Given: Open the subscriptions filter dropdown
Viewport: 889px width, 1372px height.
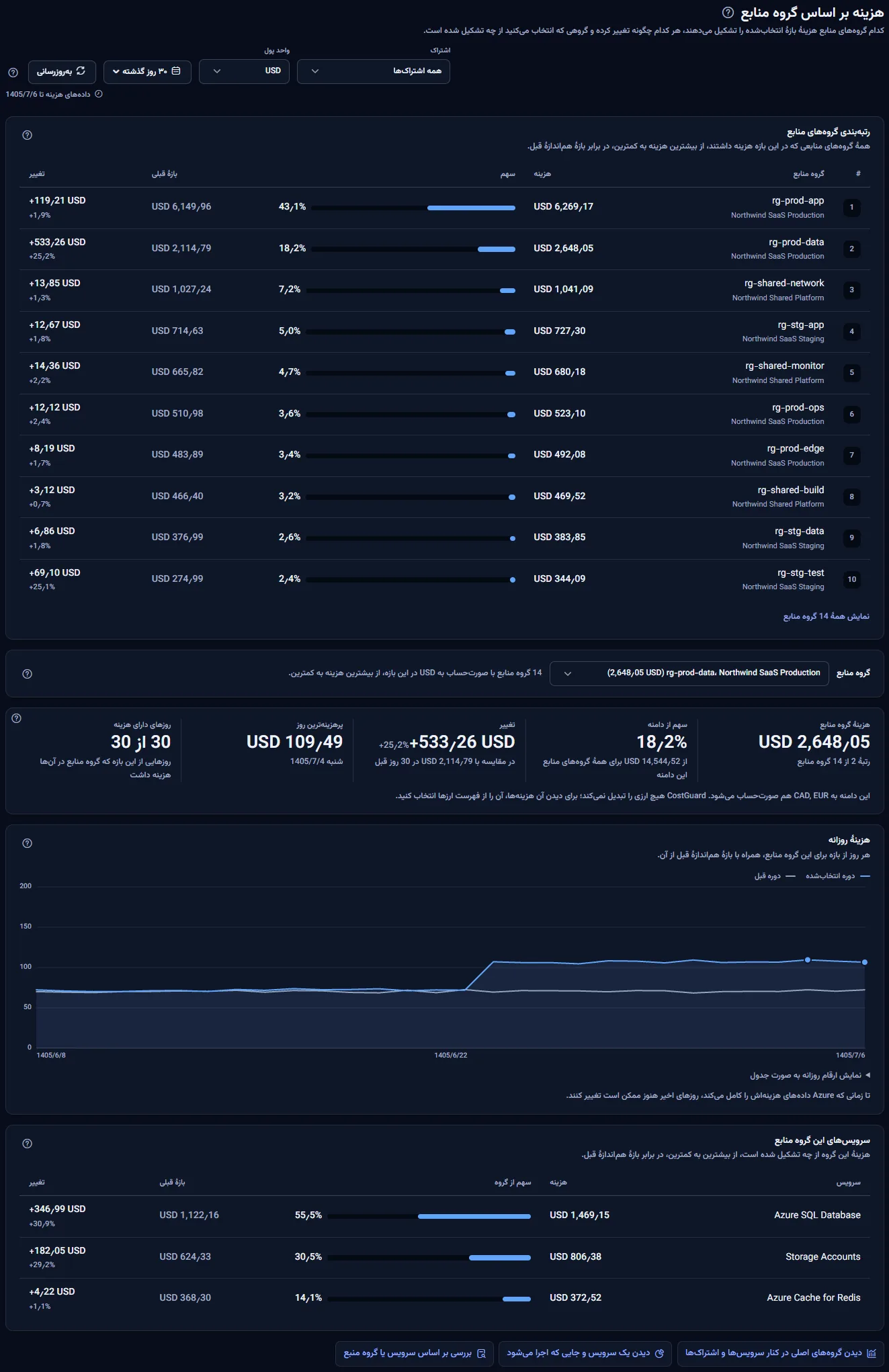Looking at the screenshot, I should pos(374,72).
